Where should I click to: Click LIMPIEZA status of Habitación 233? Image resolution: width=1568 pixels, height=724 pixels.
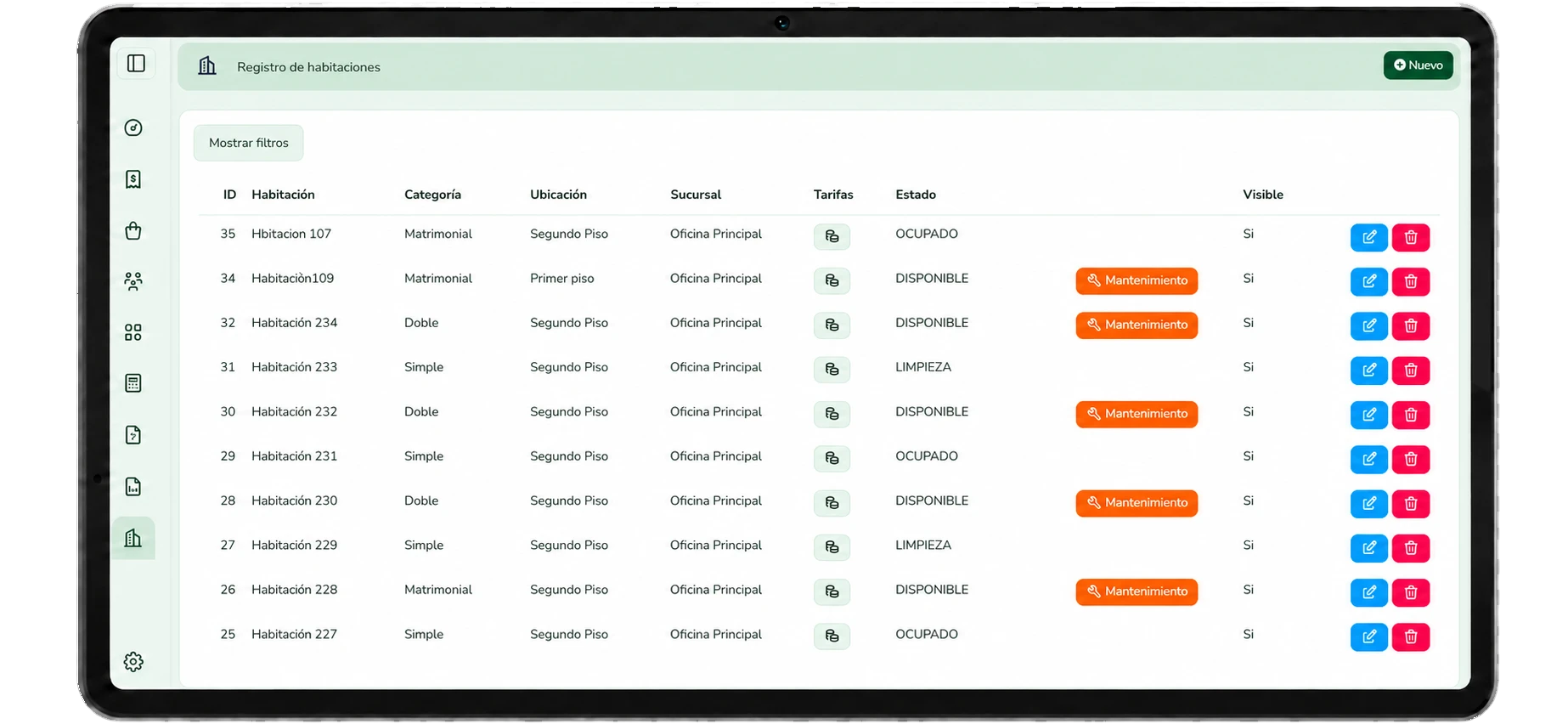pyautogui.click(x=923, y=367)
